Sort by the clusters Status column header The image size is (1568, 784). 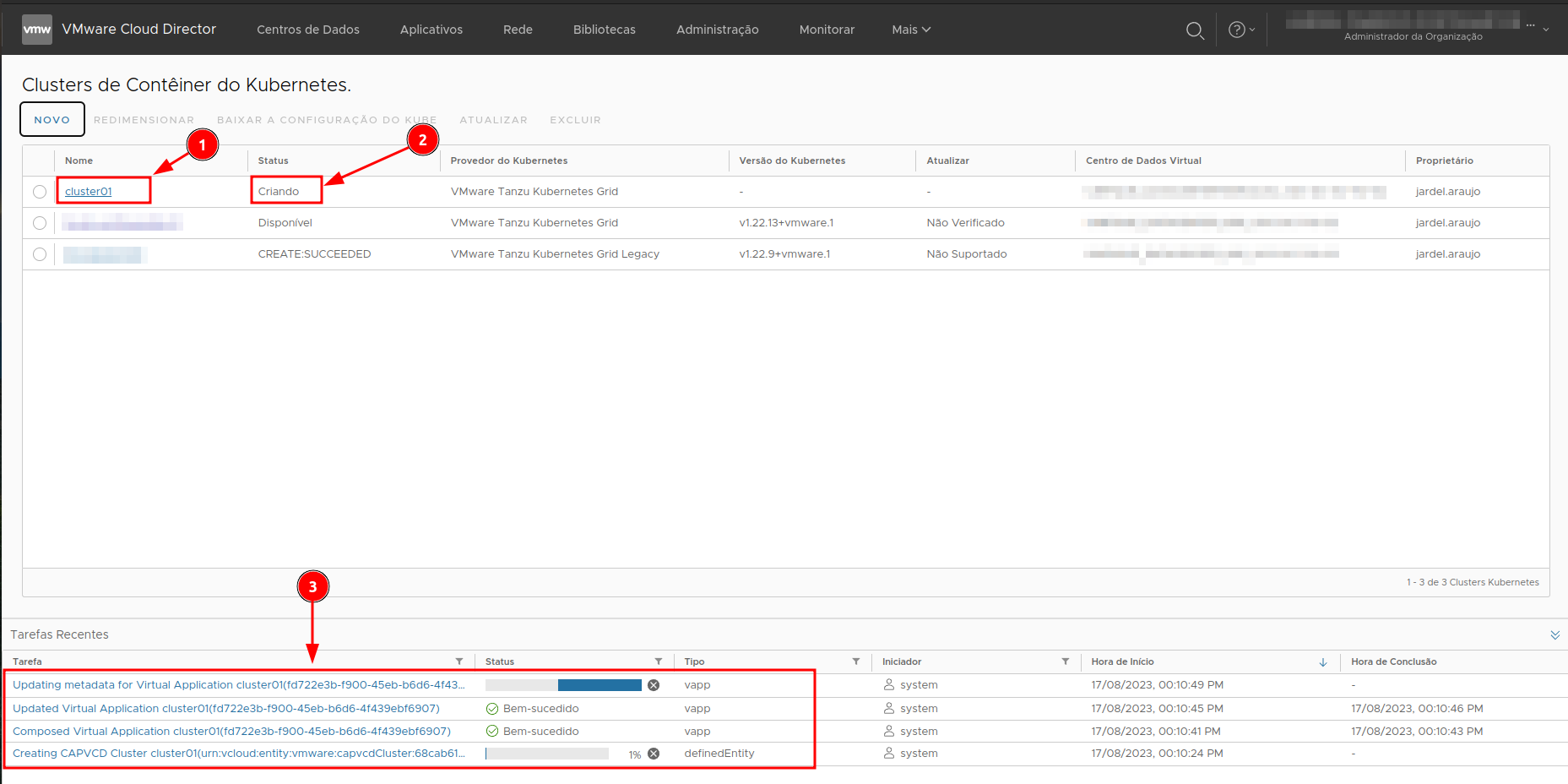click(x=274, y=161)
